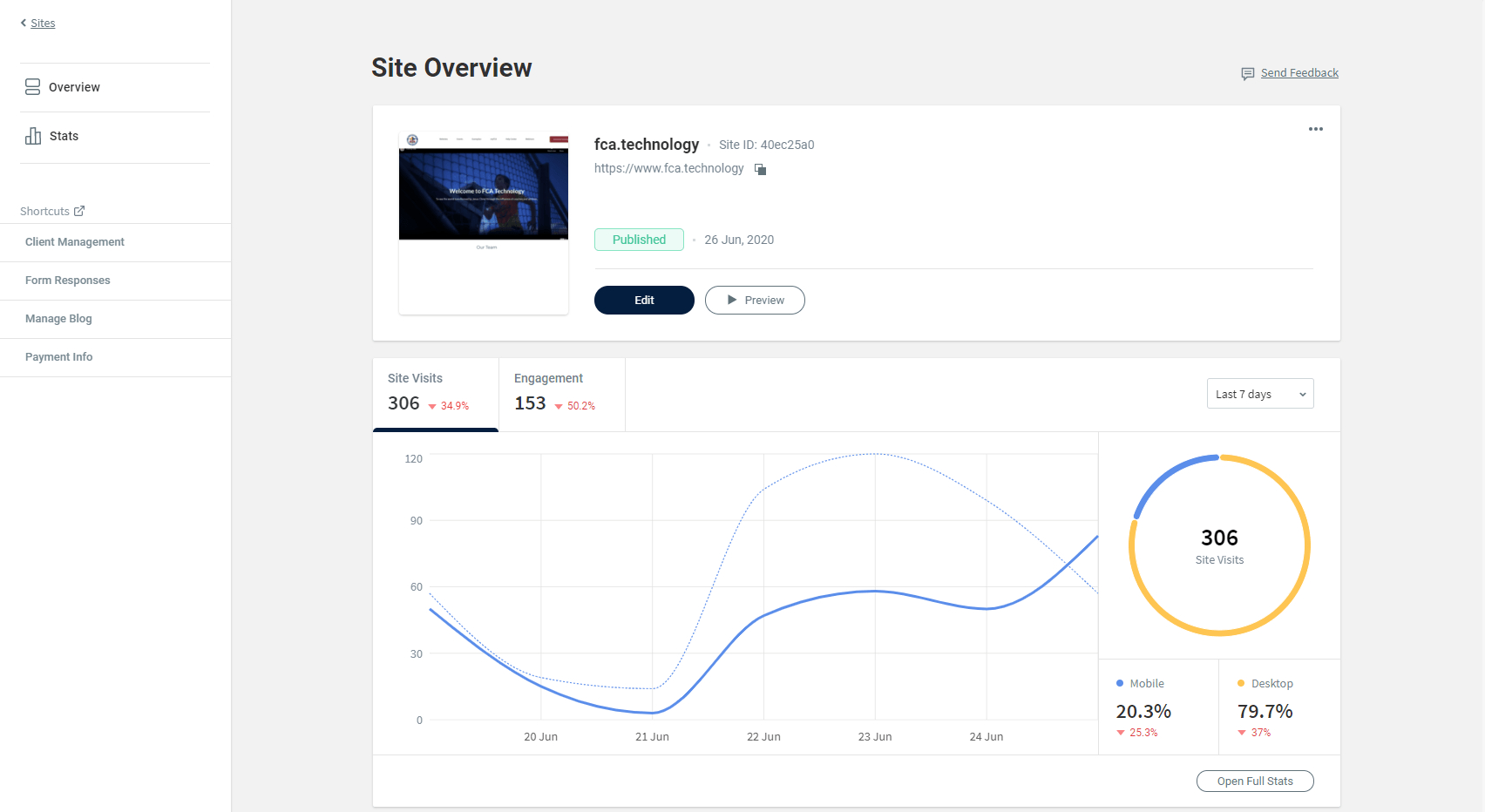Open the three-dot more options menu
The width and height of the screenshot is (1485, 812).
pyautogui.click(x=1316, y=129)
